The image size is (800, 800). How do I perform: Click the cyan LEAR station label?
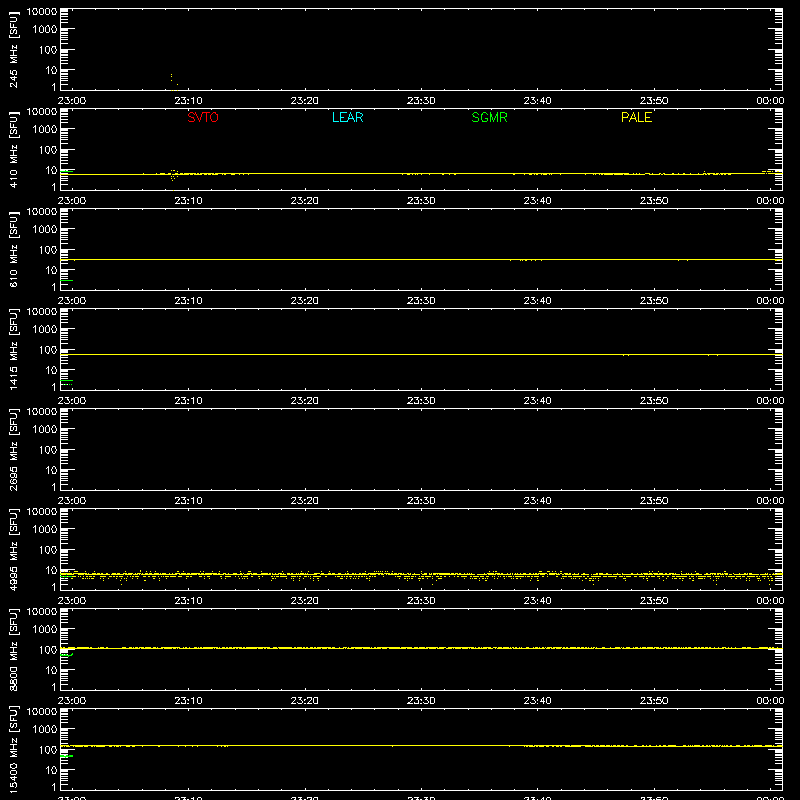click(x=347, y=117)
